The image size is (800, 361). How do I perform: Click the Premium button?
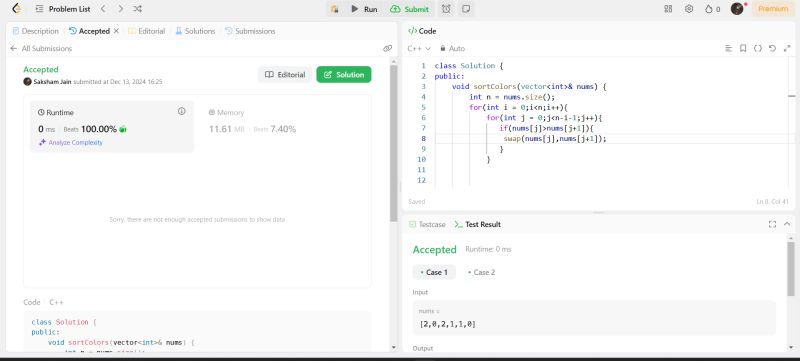pyautogui.click(x=773, y=9)
